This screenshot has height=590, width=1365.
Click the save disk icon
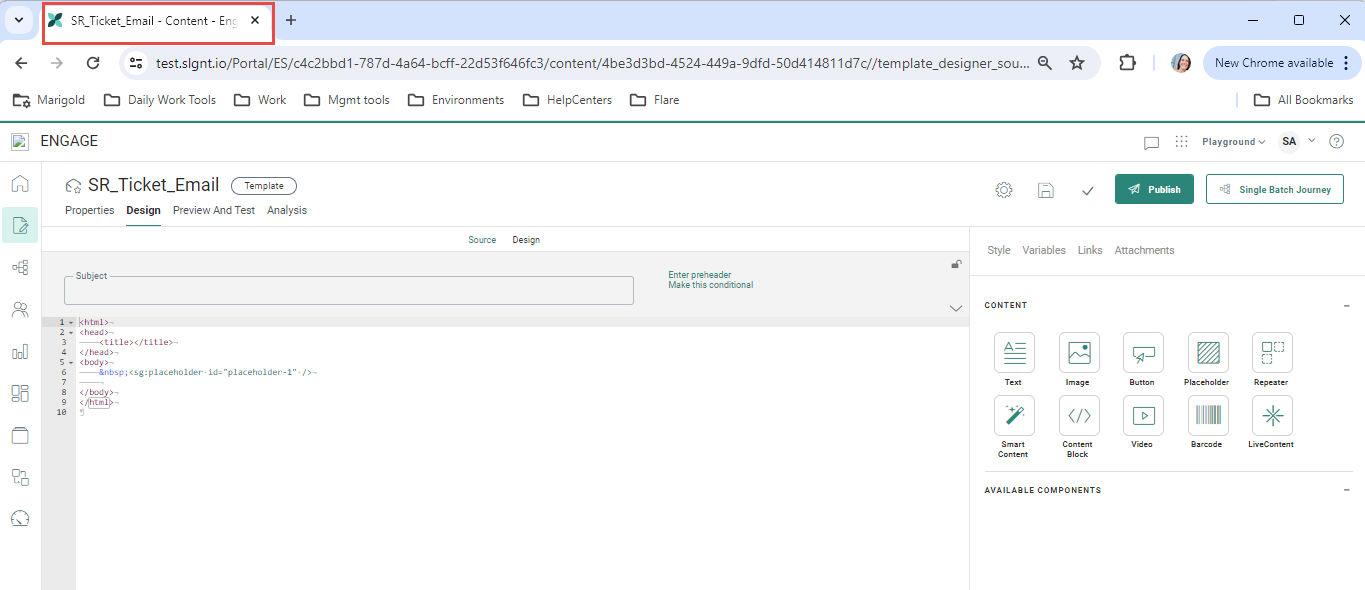(1046, 190)
